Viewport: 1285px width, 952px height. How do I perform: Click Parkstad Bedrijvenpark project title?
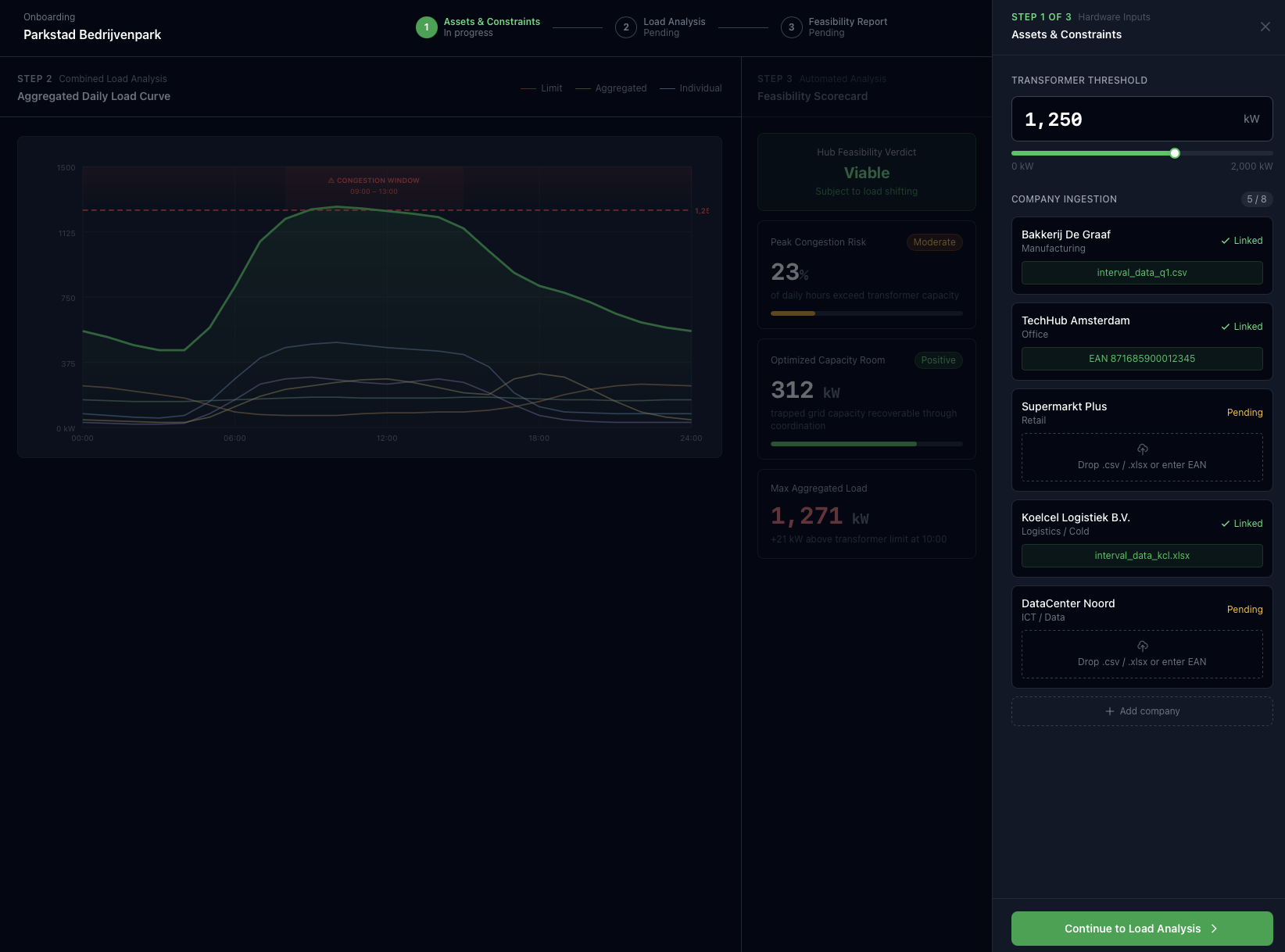(x=92, y=34)
